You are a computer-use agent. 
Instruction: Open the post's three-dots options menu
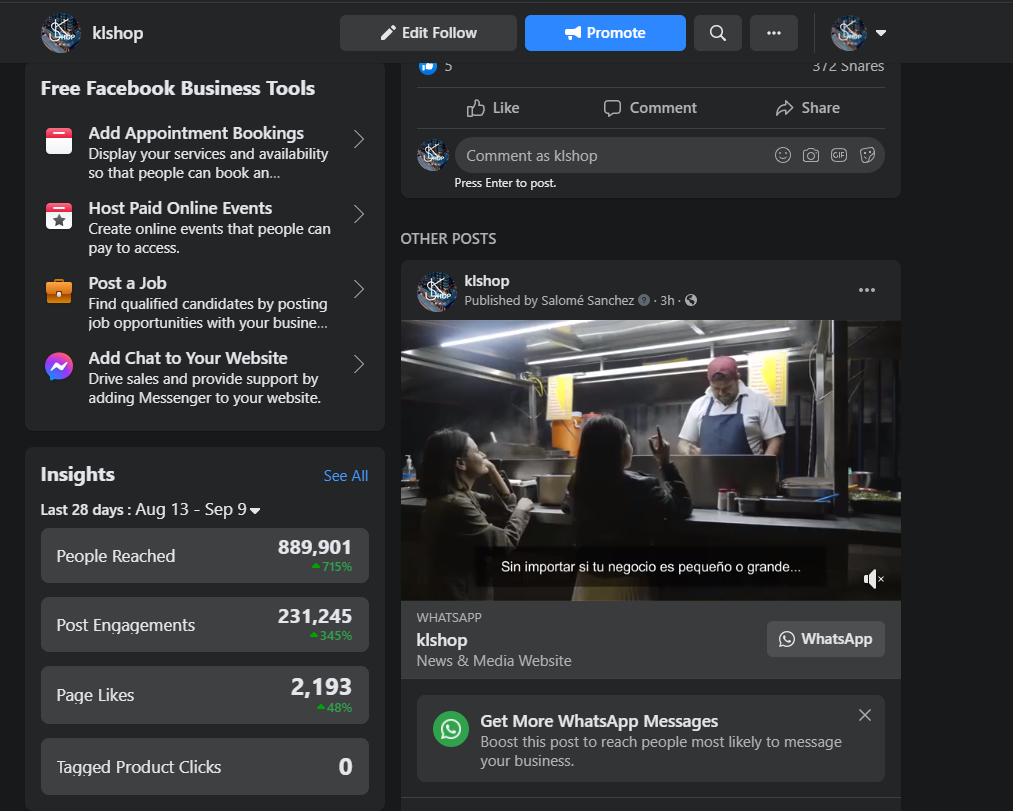click(x=867, y=290)
